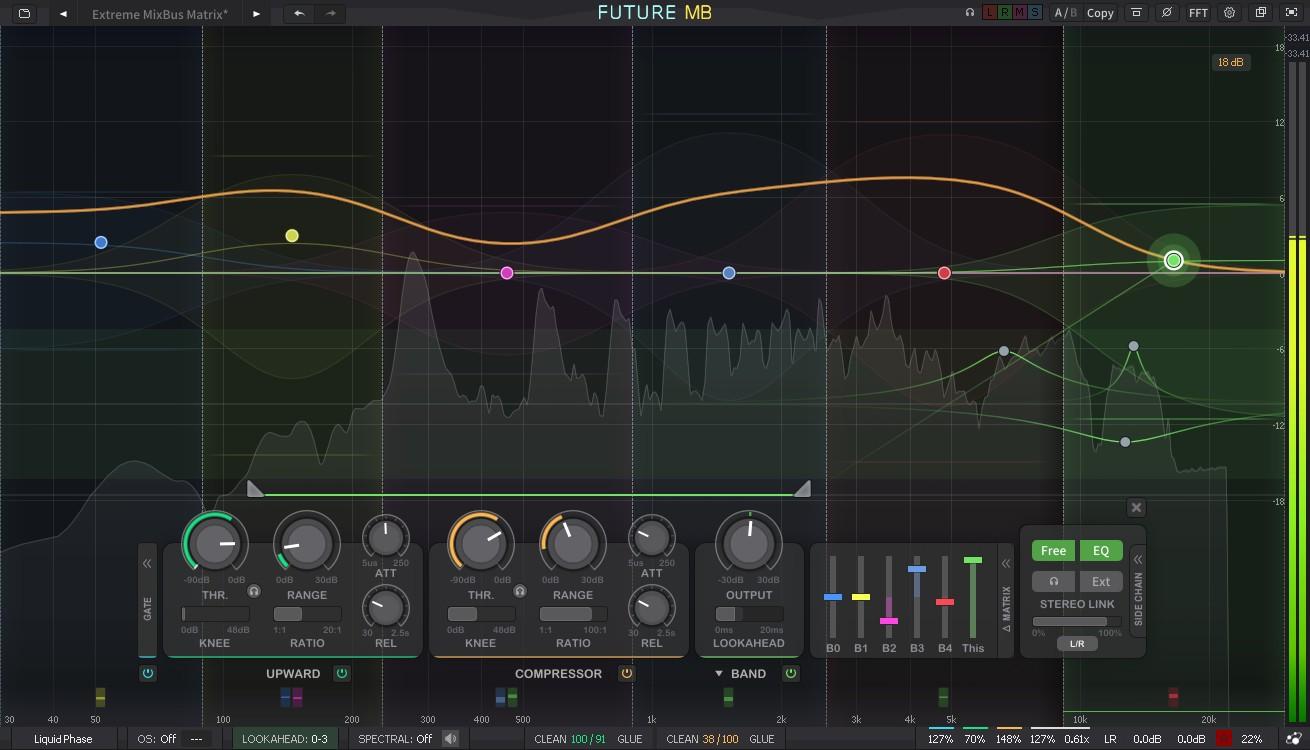Image resolution: width=1310 pixels, height=750 pixels.
Task: Toggle the BAND power button
Action: [790, 674]
